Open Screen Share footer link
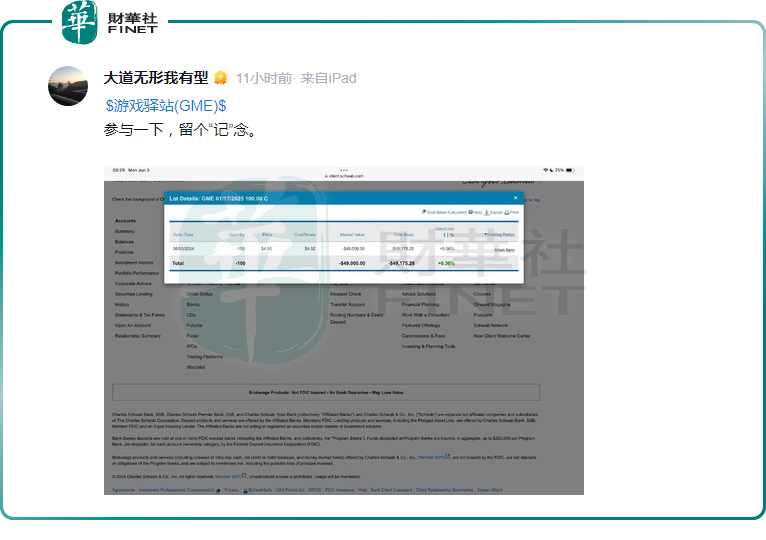This screenshot has height=540, width=766. tap(489, 490)
